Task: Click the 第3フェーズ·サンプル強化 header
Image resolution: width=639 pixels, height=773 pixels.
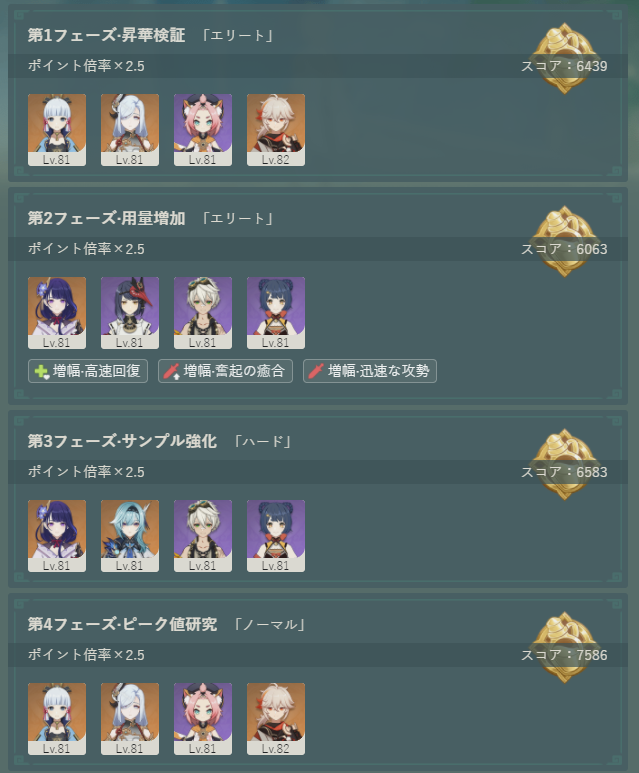Action: (122, 441)
